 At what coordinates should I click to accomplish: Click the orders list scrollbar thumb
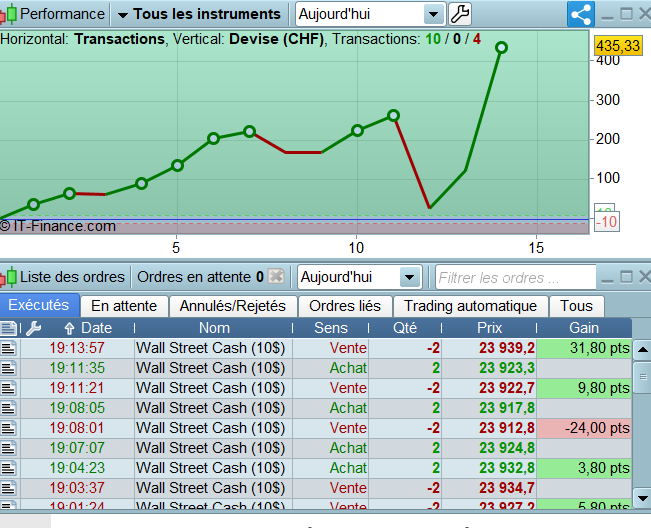point(642,377)
